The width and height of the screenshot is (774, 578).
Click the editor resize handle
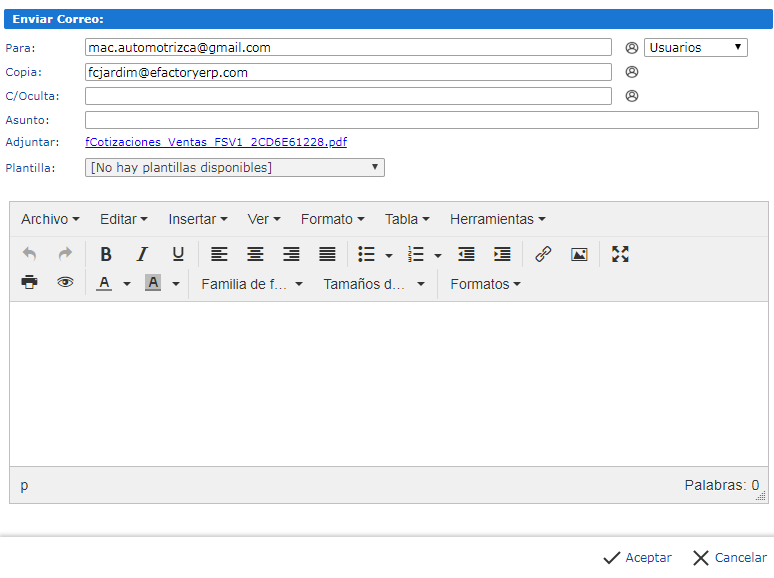761,496
